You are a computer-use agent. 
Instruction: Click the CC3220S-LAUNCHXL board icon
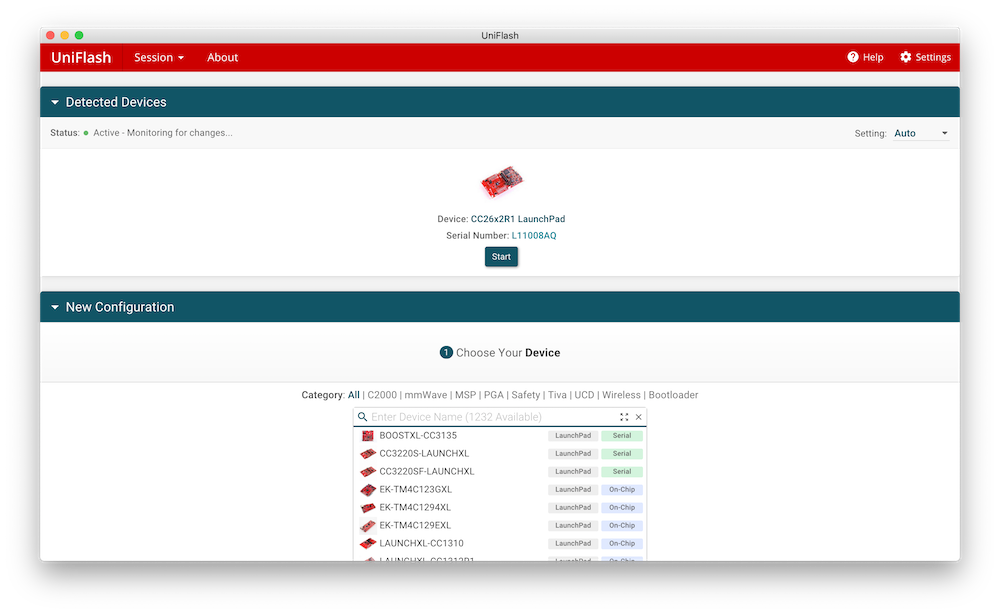pyautogui.click(x=367, y=453)
